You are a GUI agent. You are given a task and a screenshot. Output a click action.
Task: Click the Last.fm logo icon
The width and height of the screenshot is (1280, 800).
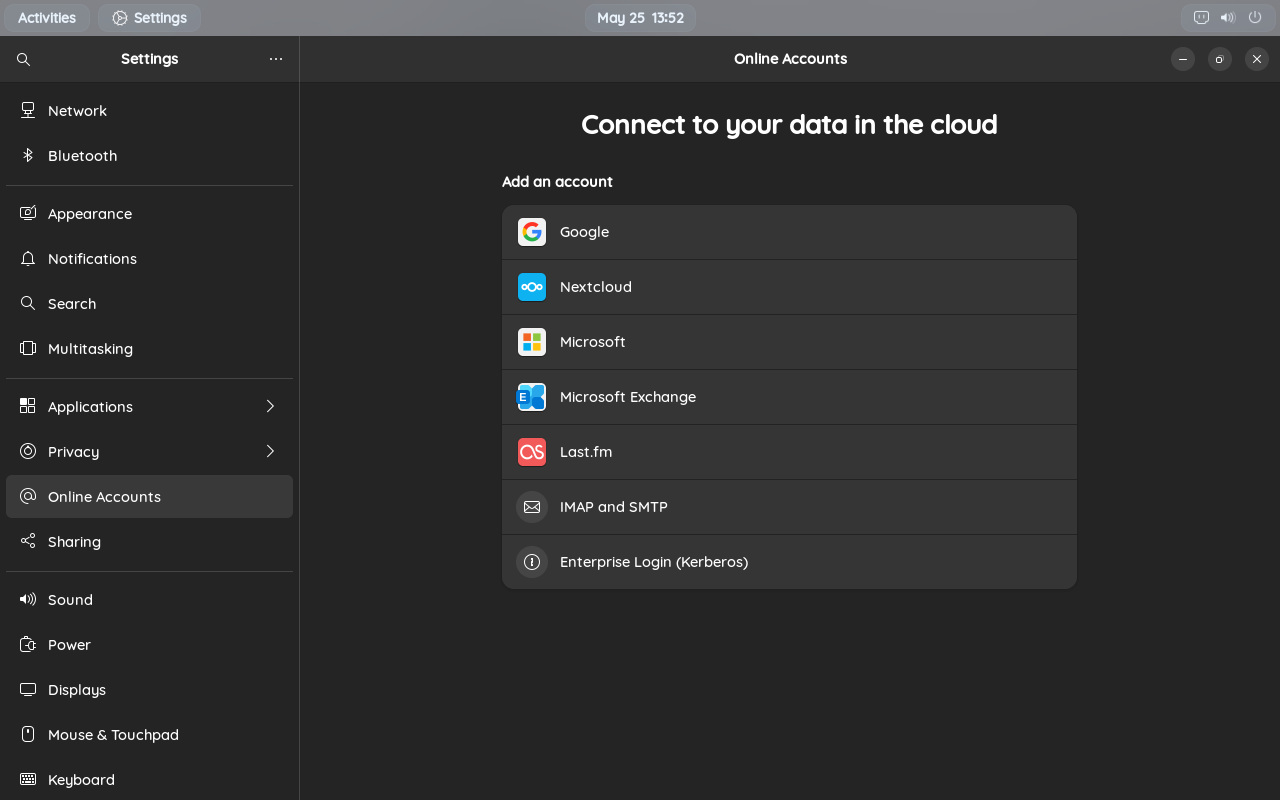[532, 452]
